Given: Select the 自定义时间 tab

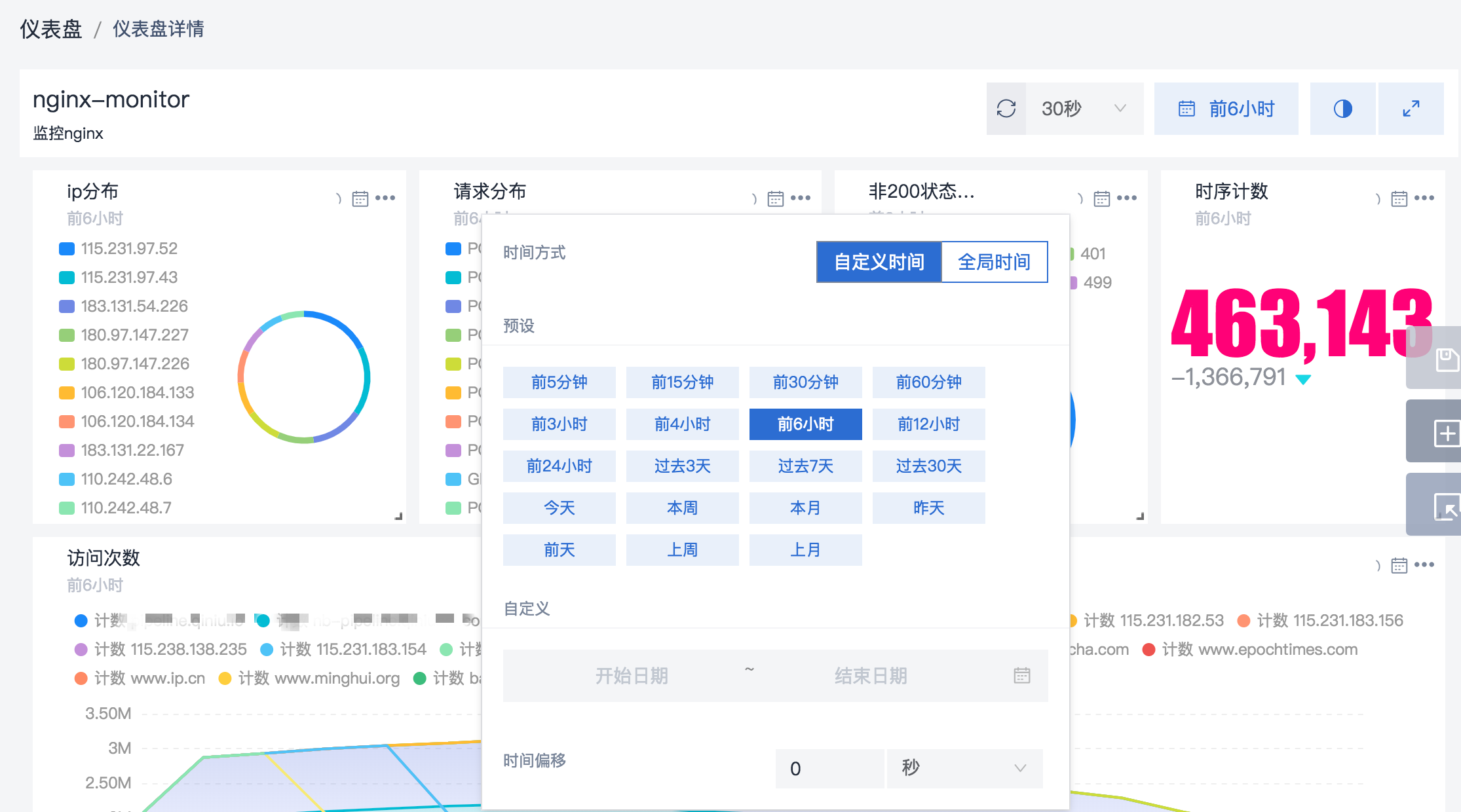Looking at the screenshot, I should pos(879,262).
